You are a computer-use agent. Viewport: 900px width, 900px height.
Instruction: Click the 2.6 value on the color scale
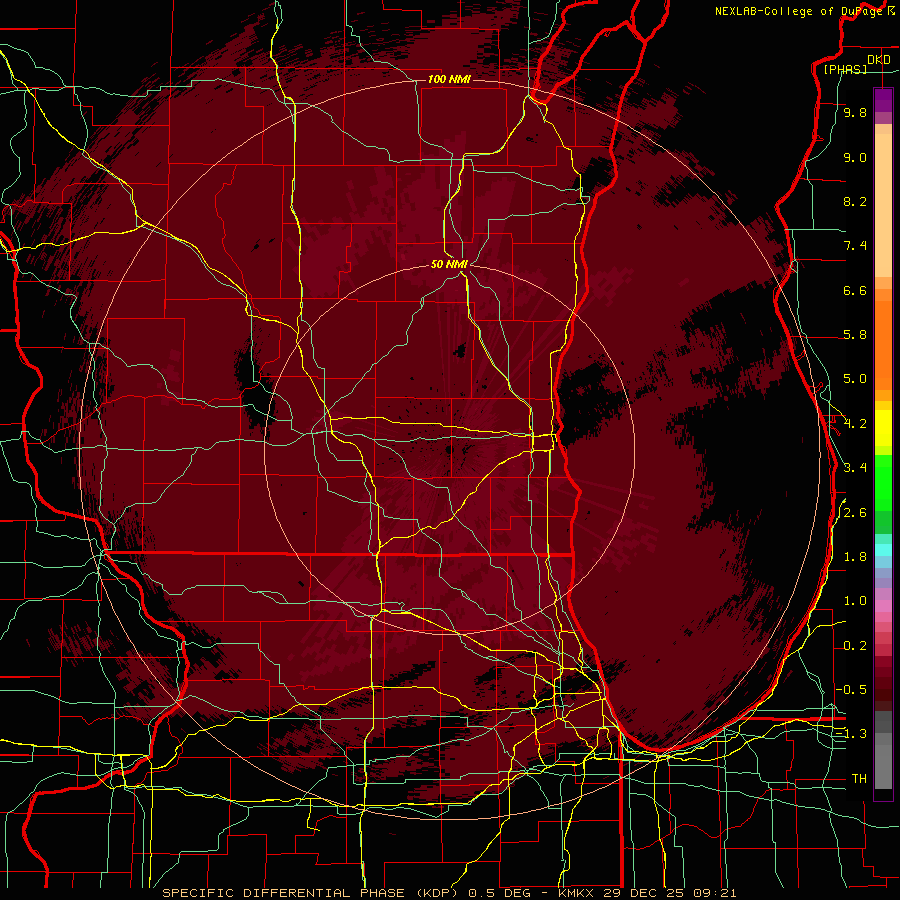point(855,513)
